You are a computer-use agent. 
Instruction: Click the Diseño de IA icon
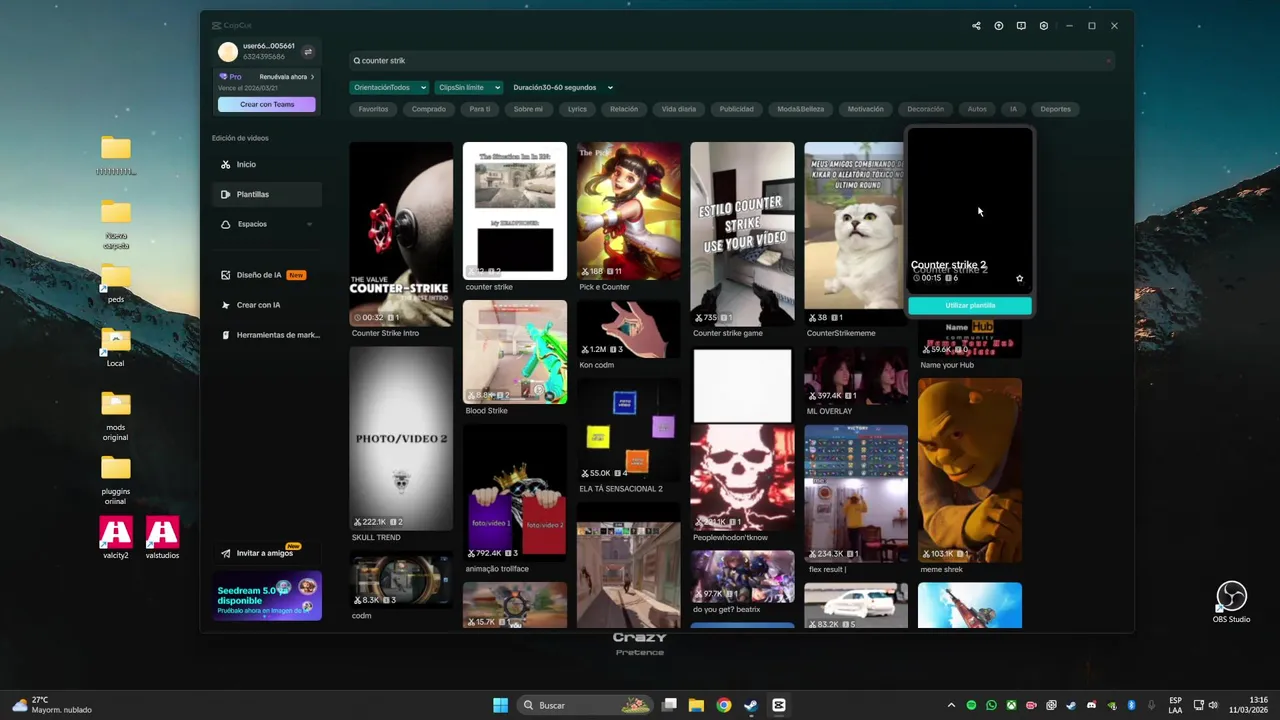tap(226, 275)
